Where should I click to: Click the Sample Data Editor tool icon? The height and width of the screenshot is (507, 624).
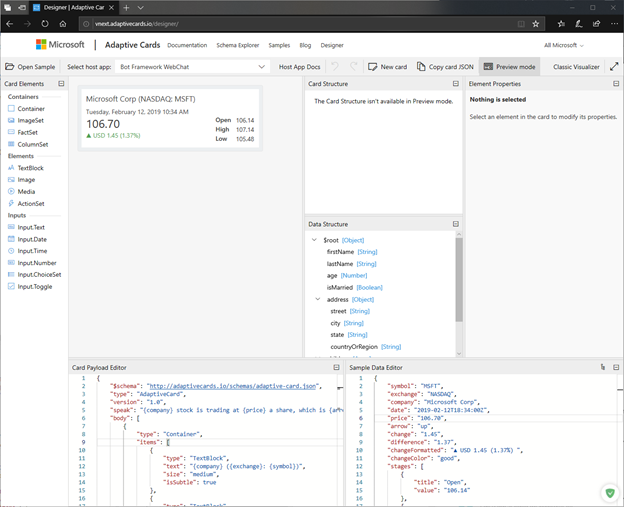[x=603, y=367]
